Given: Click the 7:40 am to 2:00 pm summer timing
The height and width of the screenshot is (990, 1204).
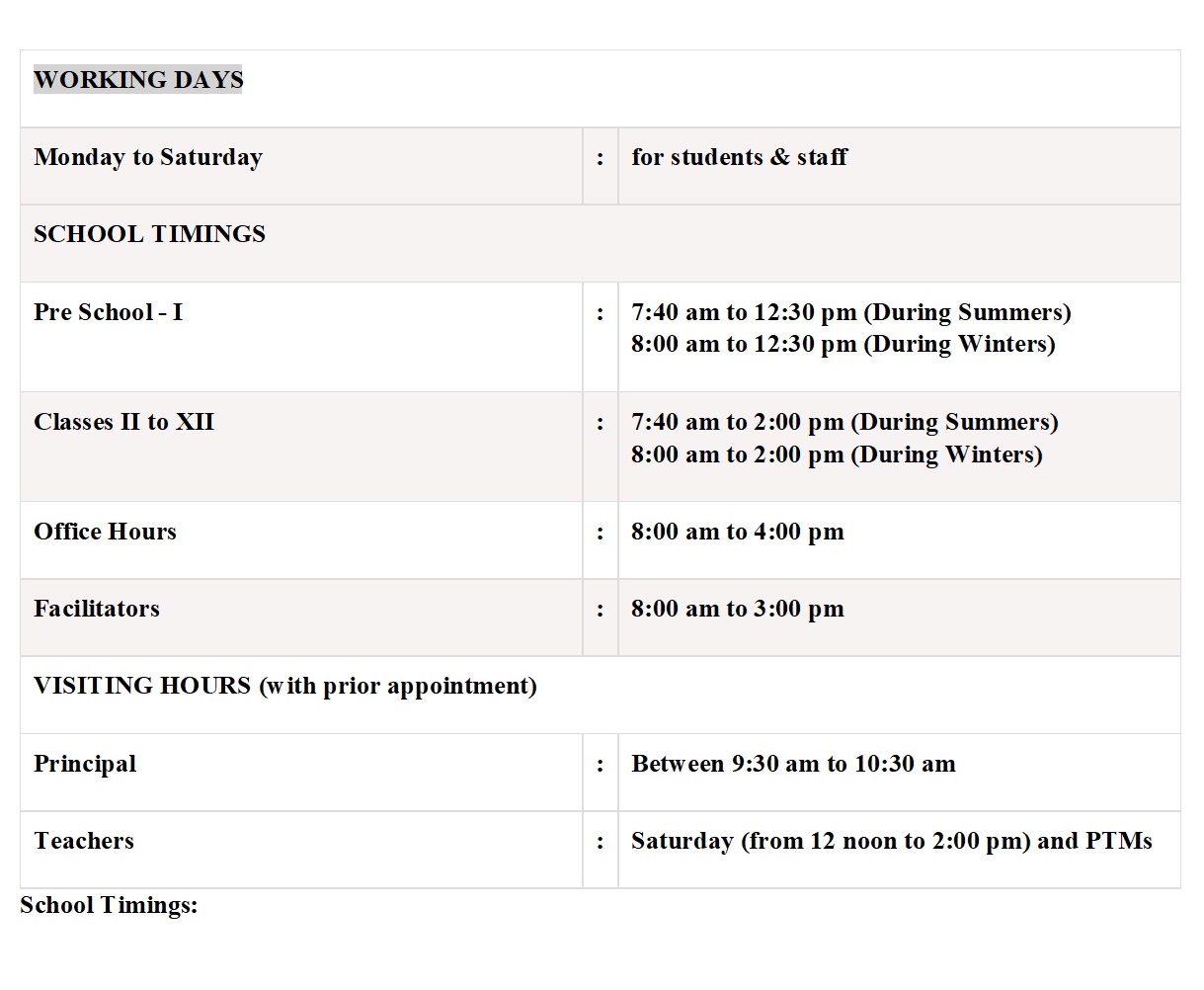Looking at the screenshot, I should pyautogui.click(x=844, y=422).
